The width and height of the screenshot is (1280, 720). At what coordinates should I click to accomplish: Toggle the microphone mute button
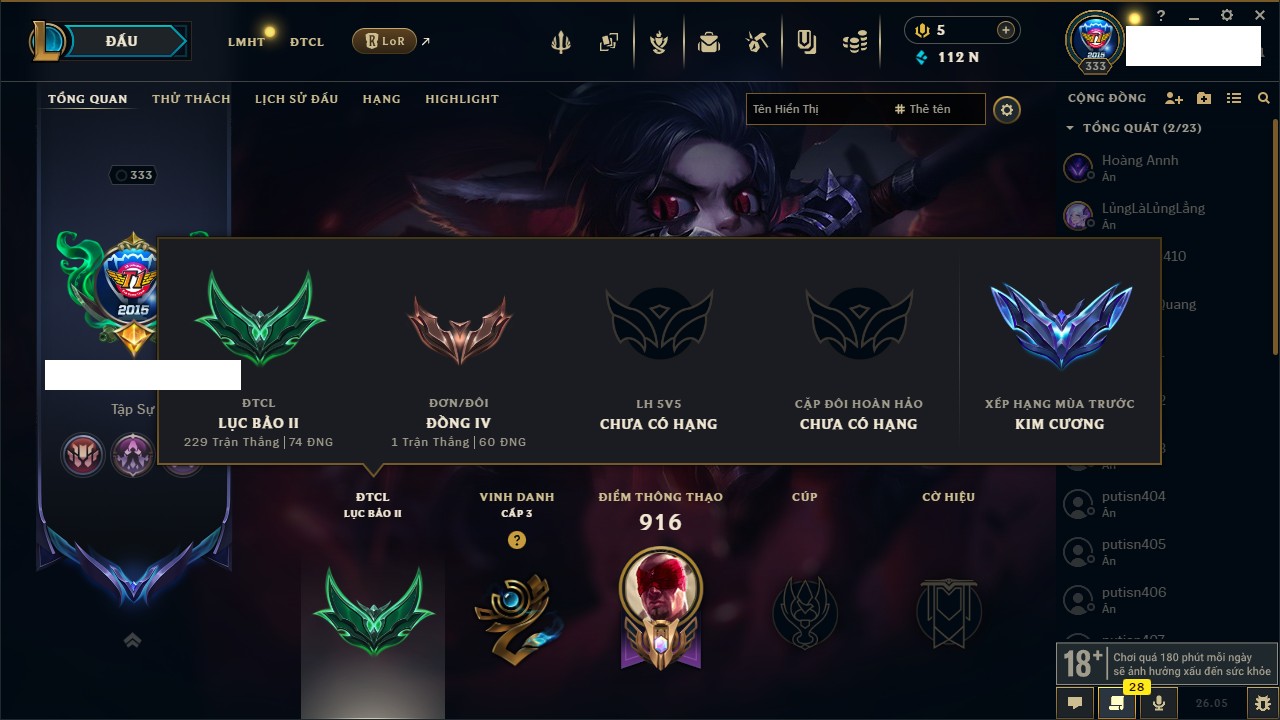tap(1159, 703)
